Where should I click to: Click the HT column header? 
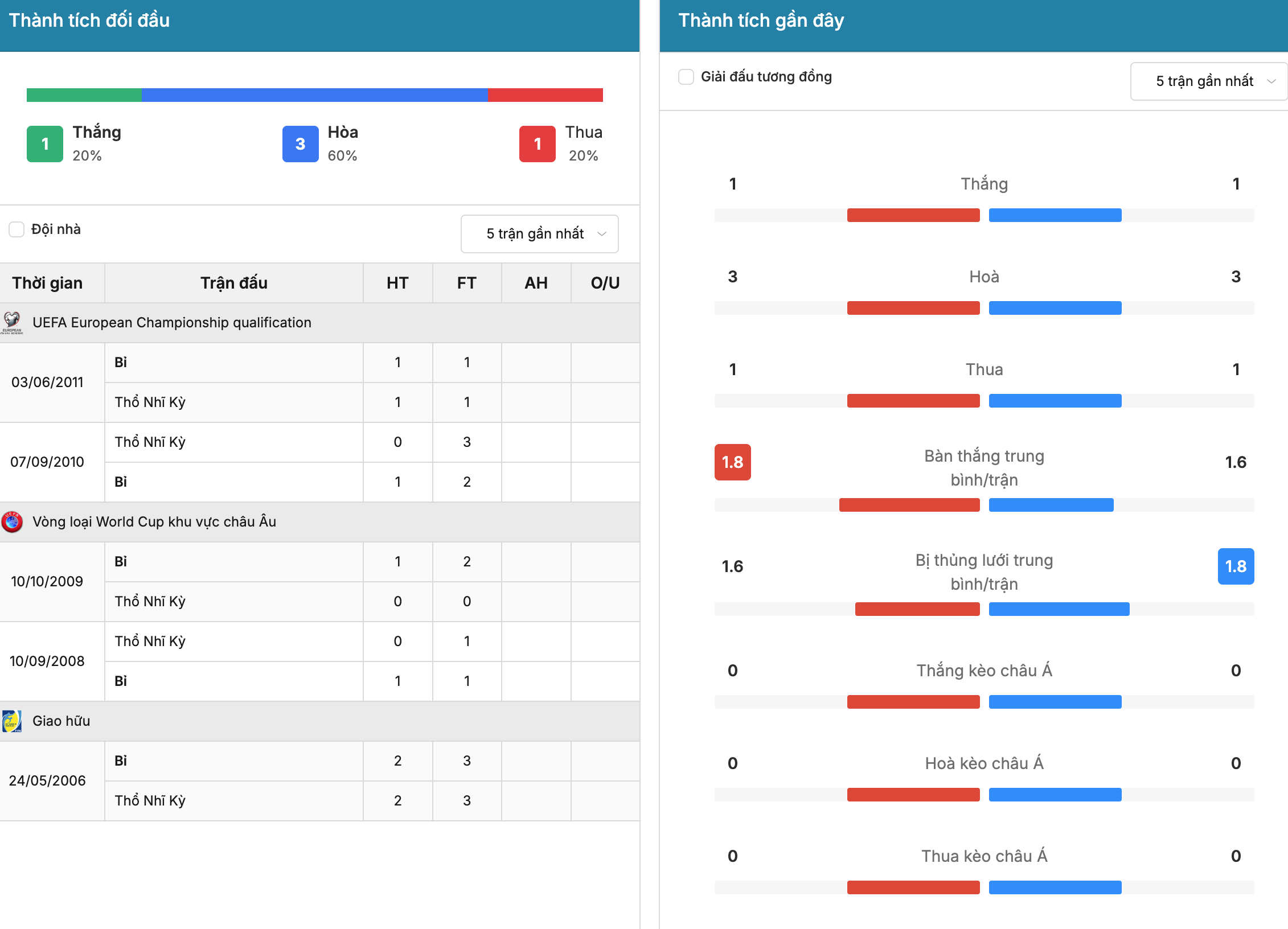coord(397,283)
